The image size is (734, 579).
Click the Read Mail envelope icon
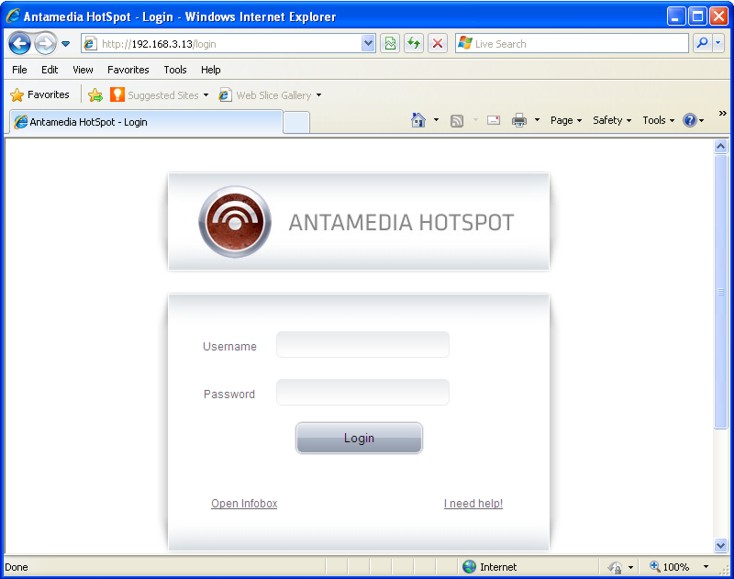coord(493,120)
